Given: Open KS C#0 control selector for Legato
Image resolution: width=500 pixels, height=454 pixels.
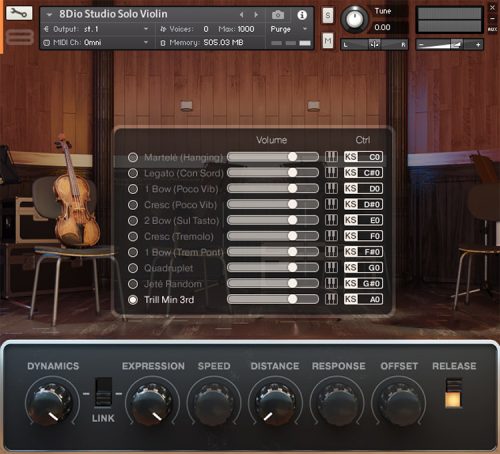Looking at the screenshot, I should pos(363,173).
